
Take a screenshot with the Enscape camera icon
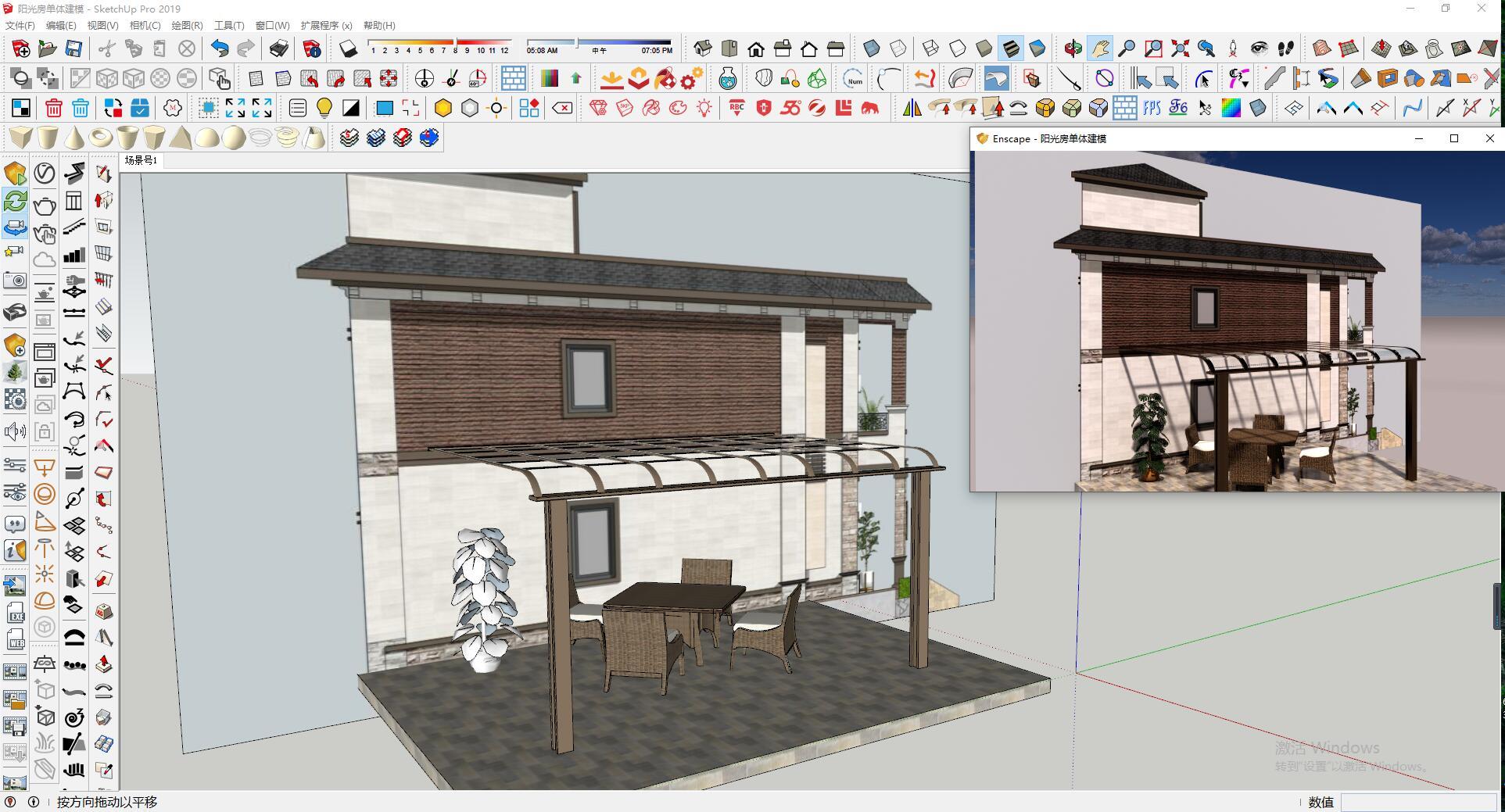(14, 280)
